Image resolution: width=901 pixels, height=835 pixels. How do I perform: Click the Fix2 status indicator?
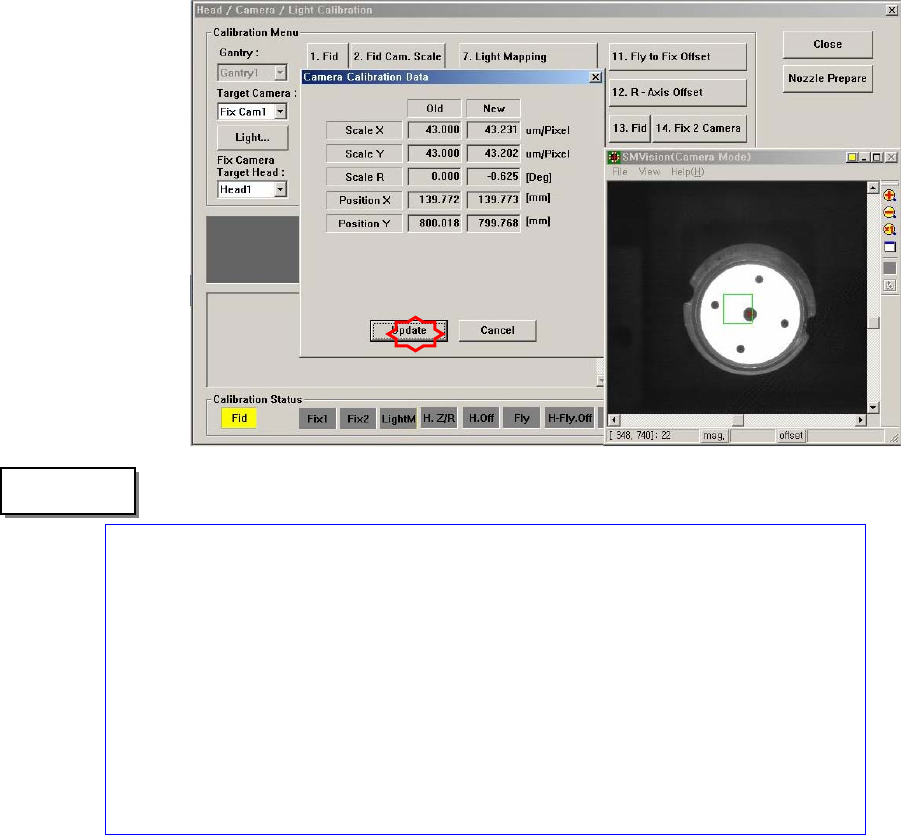(x=357, y=418)
